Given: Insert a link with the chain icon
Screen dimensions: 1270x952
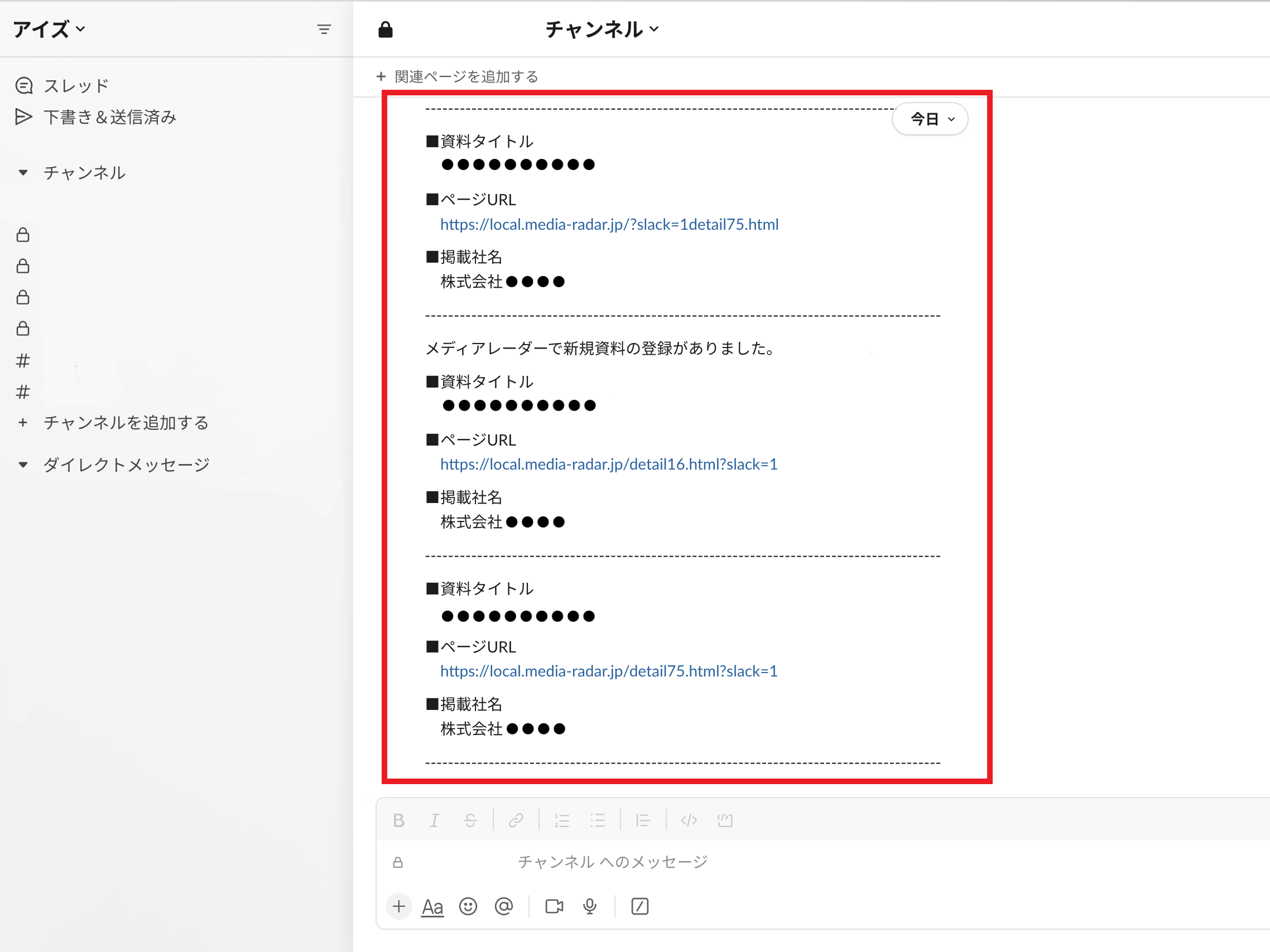Looking at the screenshot, I should coord(516,820).
